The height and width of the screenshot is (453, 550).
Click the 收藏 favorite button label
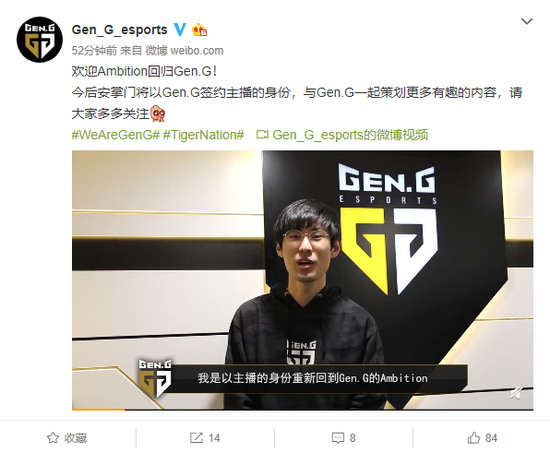(x=75, y=438)
